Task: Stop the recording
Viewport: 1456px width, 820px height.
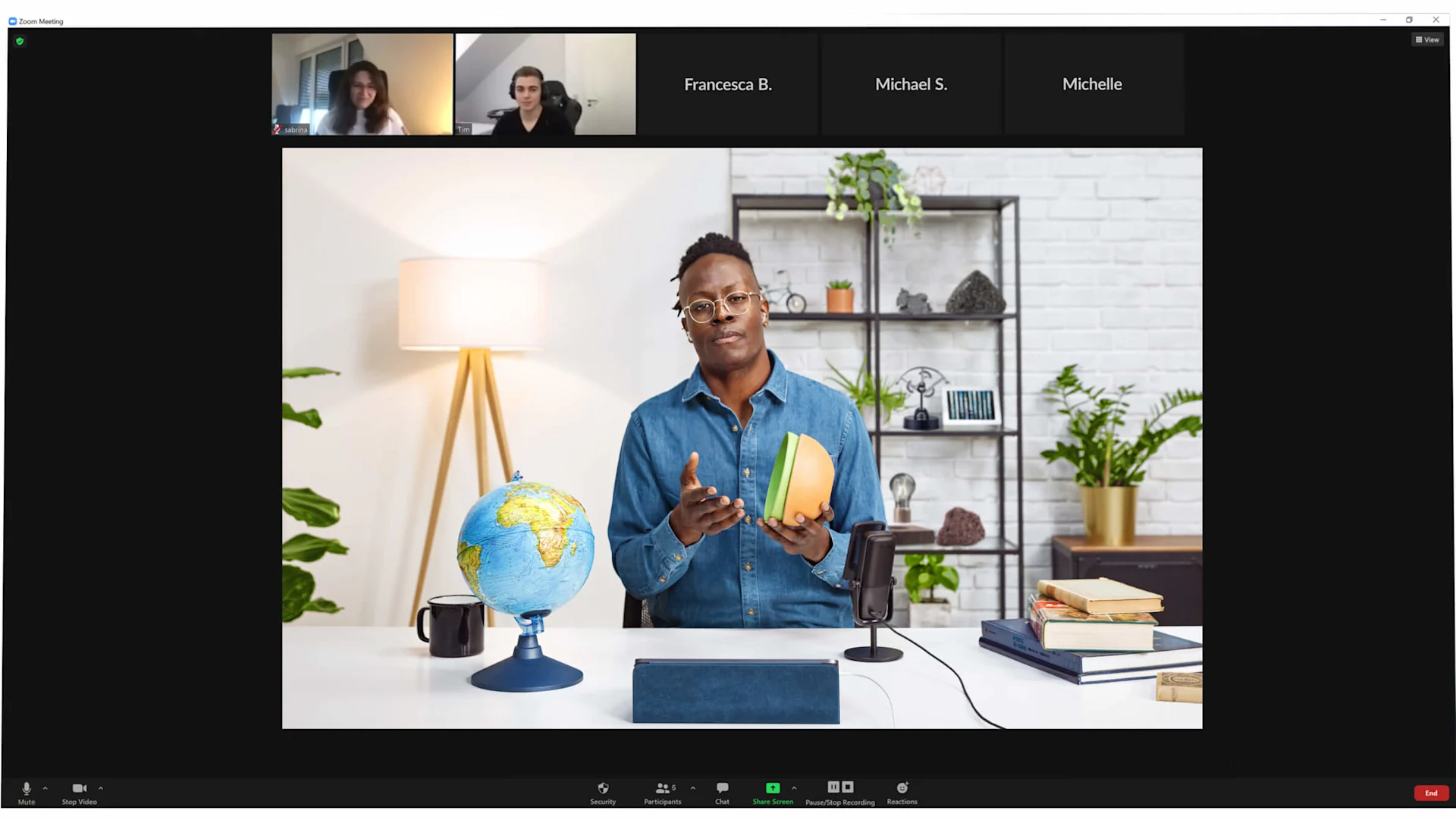Action: point(848,787)
